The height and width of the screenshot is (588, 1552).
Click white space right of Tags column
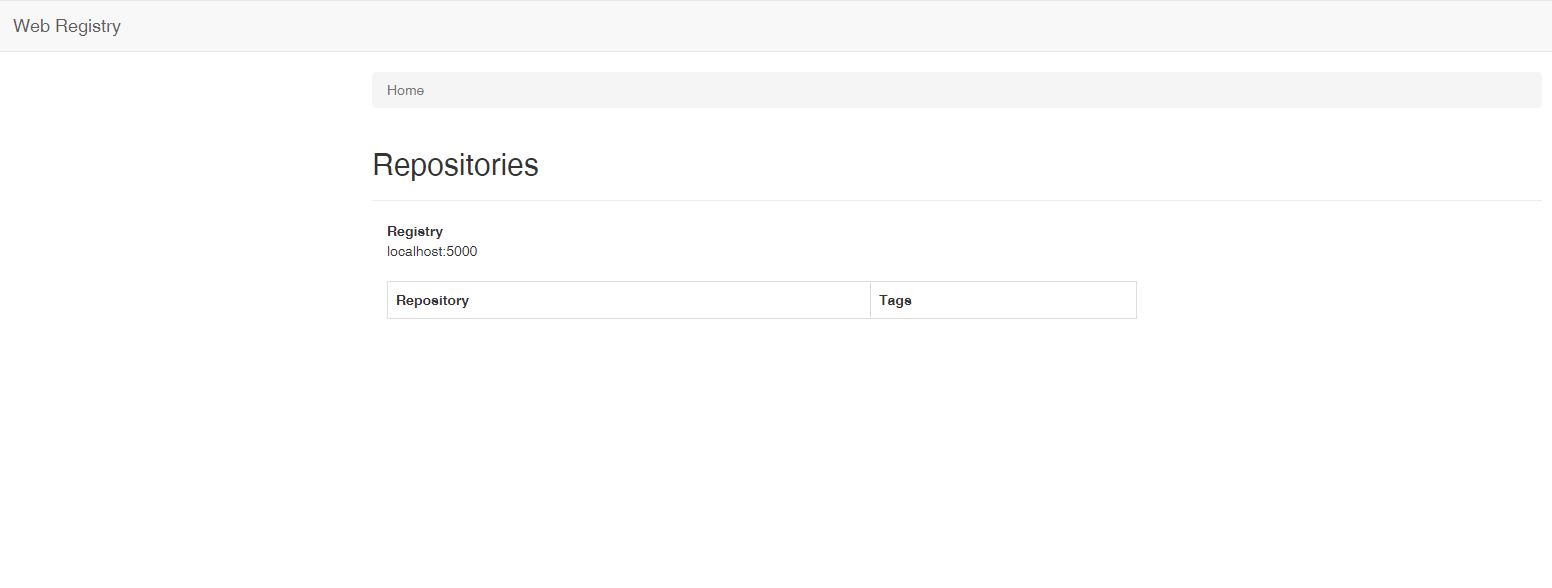coord(1330,300)
